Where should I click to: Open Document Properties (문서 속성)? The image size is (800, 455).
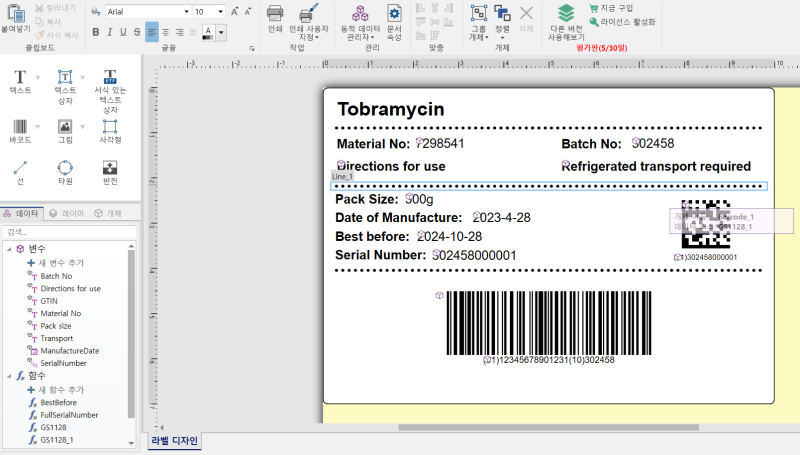394,22
